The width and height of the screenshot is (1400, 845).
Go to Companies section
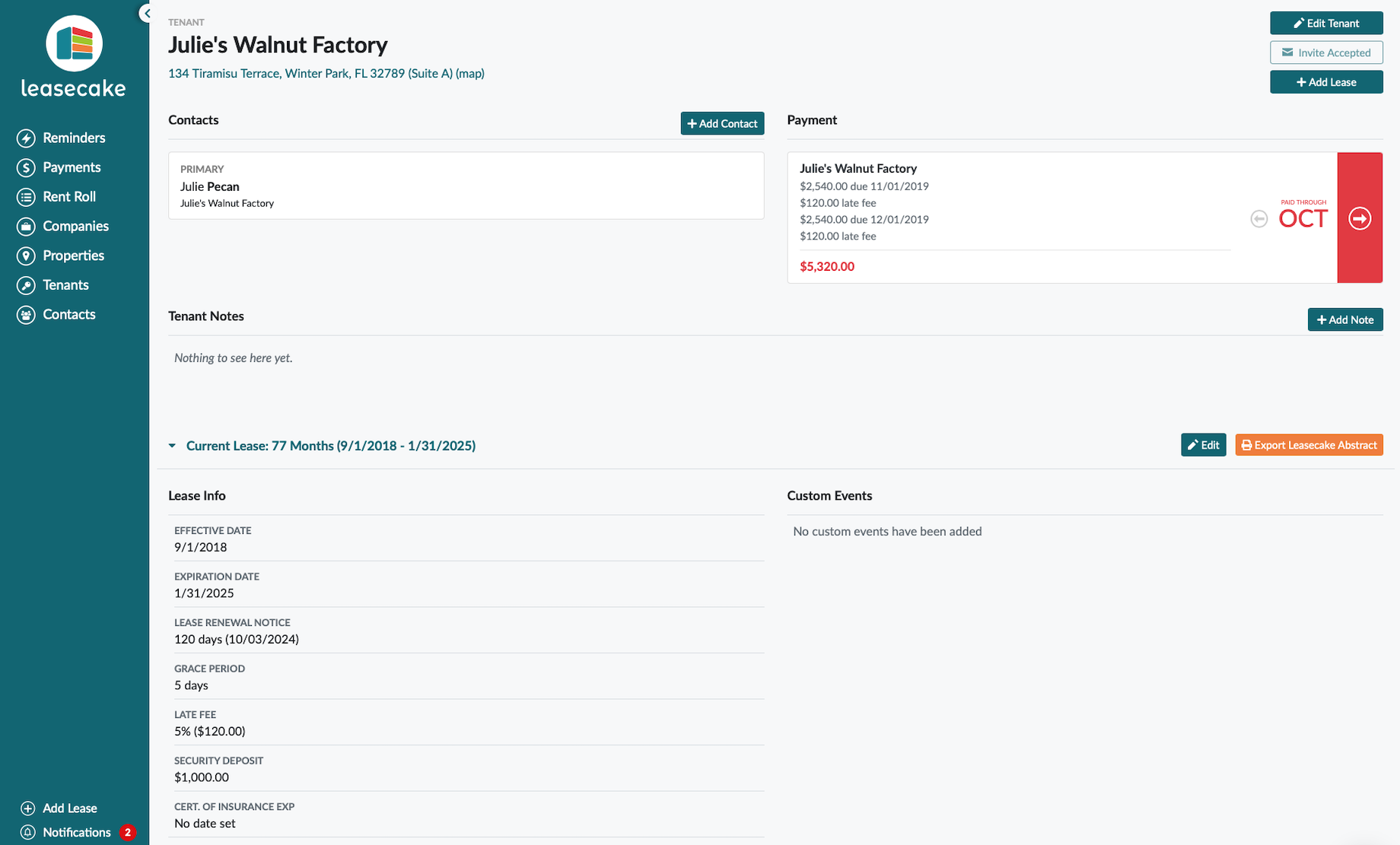click(x=75, y=227)
